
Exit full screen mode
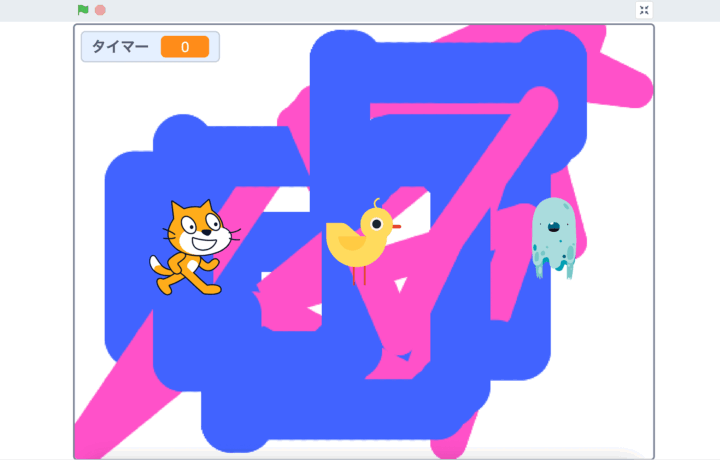point(644,10)
